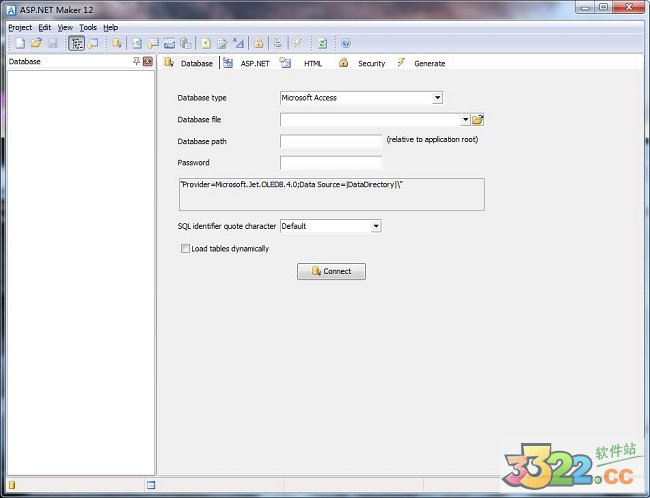
Task: Click the ASP.NET settings toolbar icon
Action: pyautogui.click(x=137, y=43)
